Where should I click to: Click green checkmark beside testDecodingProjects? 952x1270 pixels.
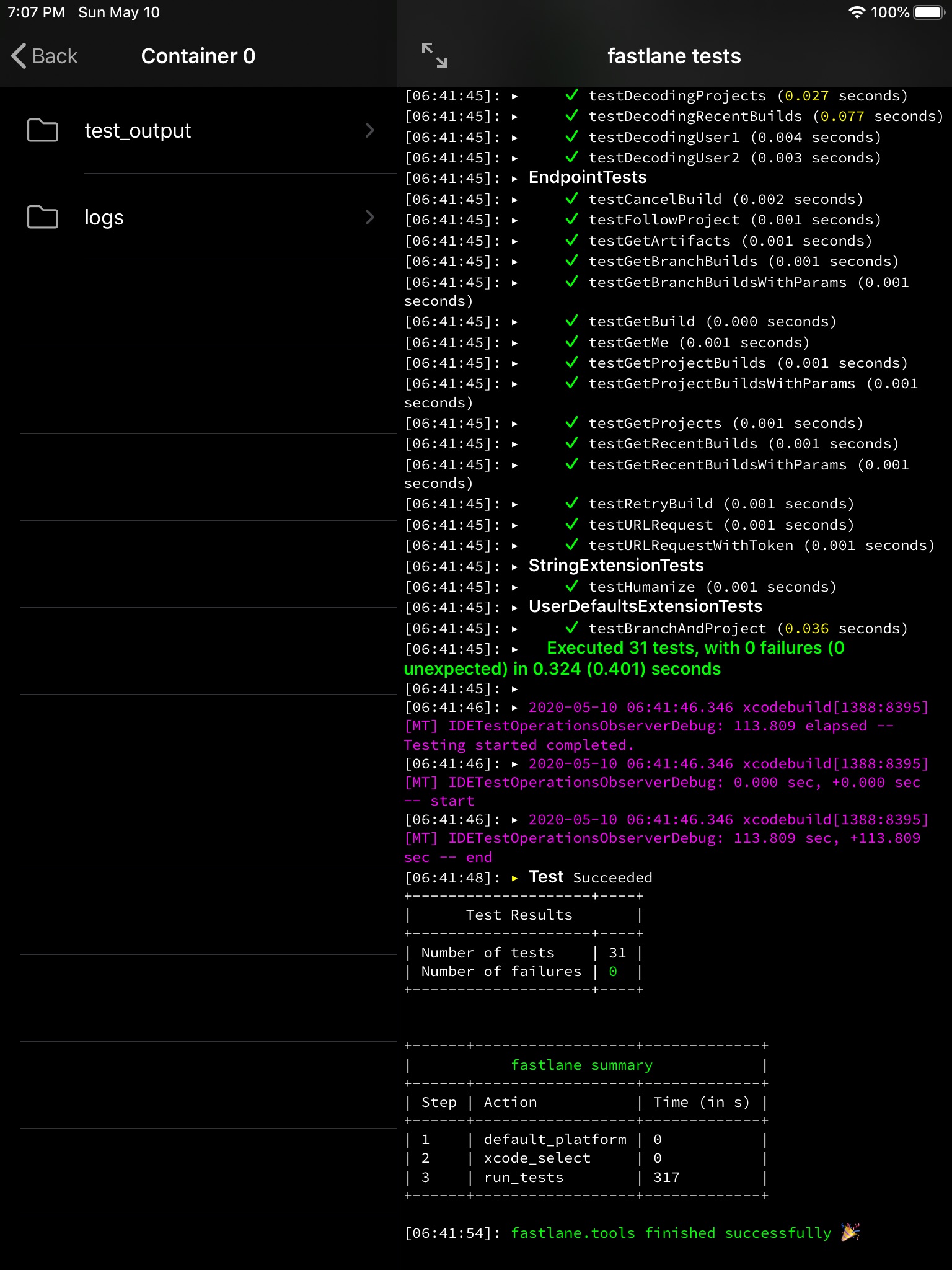tap(571, 95)
